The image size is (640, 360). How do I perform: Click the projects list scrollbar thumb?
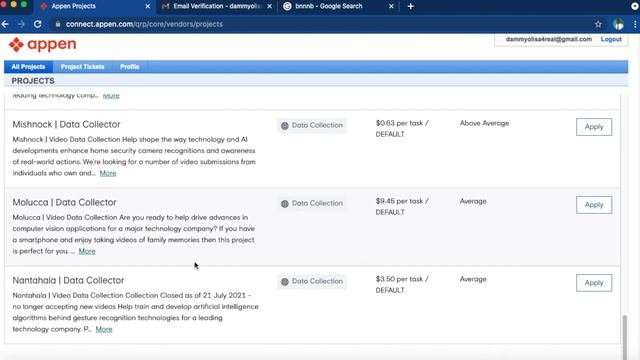(x=624, y=337)
